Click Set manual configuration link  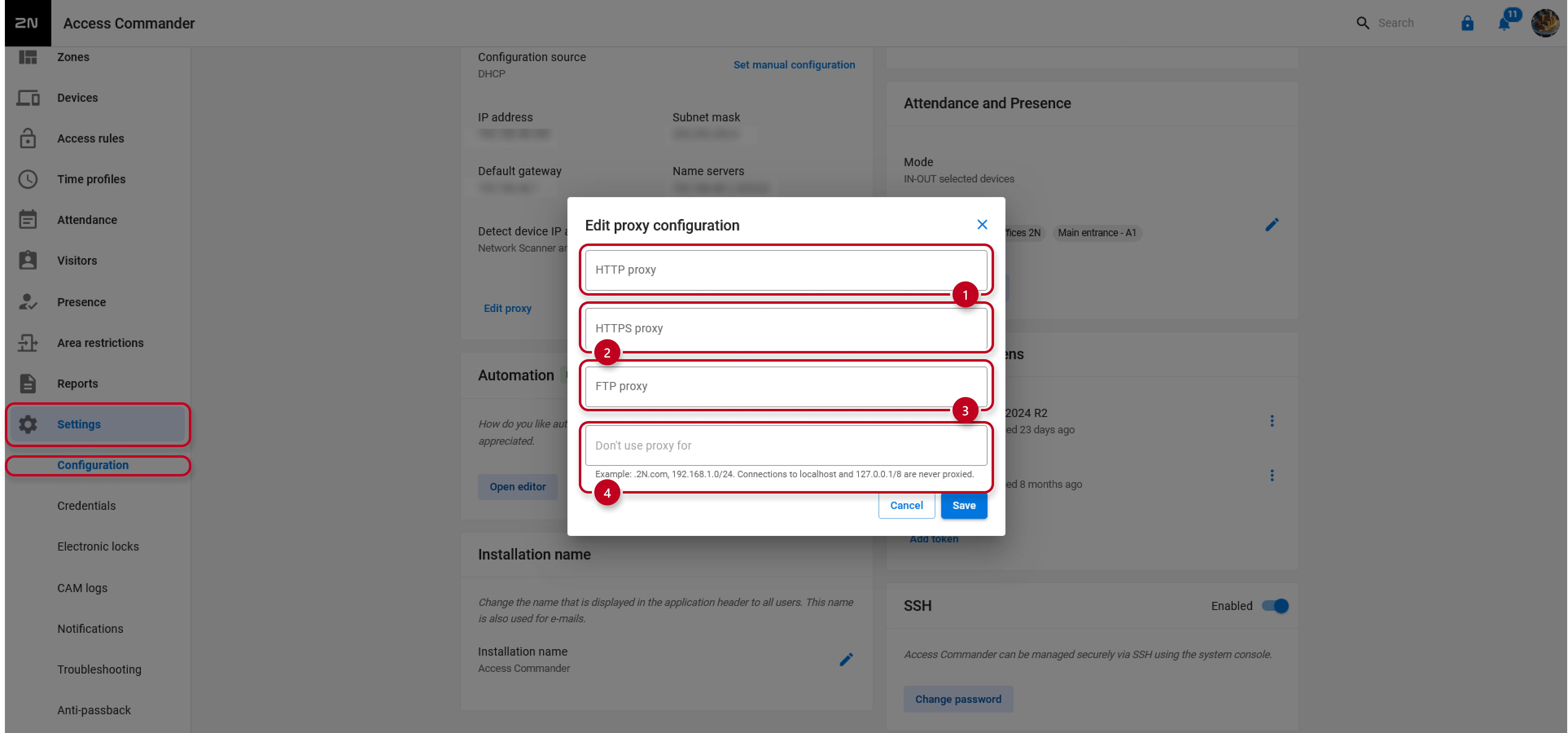pos(794,64)
